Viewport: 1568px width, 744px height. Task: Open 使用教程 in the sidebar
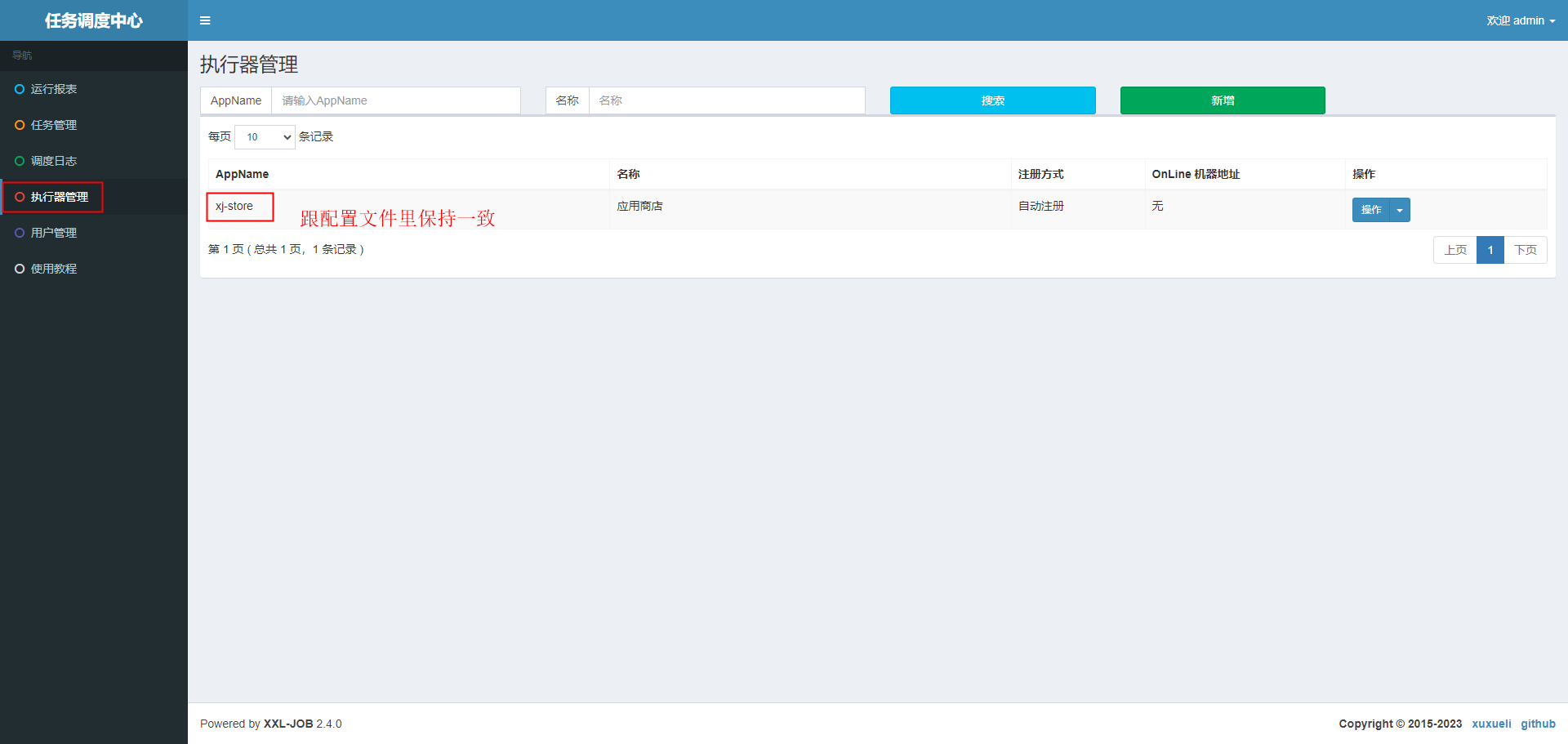[x=94, y=269]
